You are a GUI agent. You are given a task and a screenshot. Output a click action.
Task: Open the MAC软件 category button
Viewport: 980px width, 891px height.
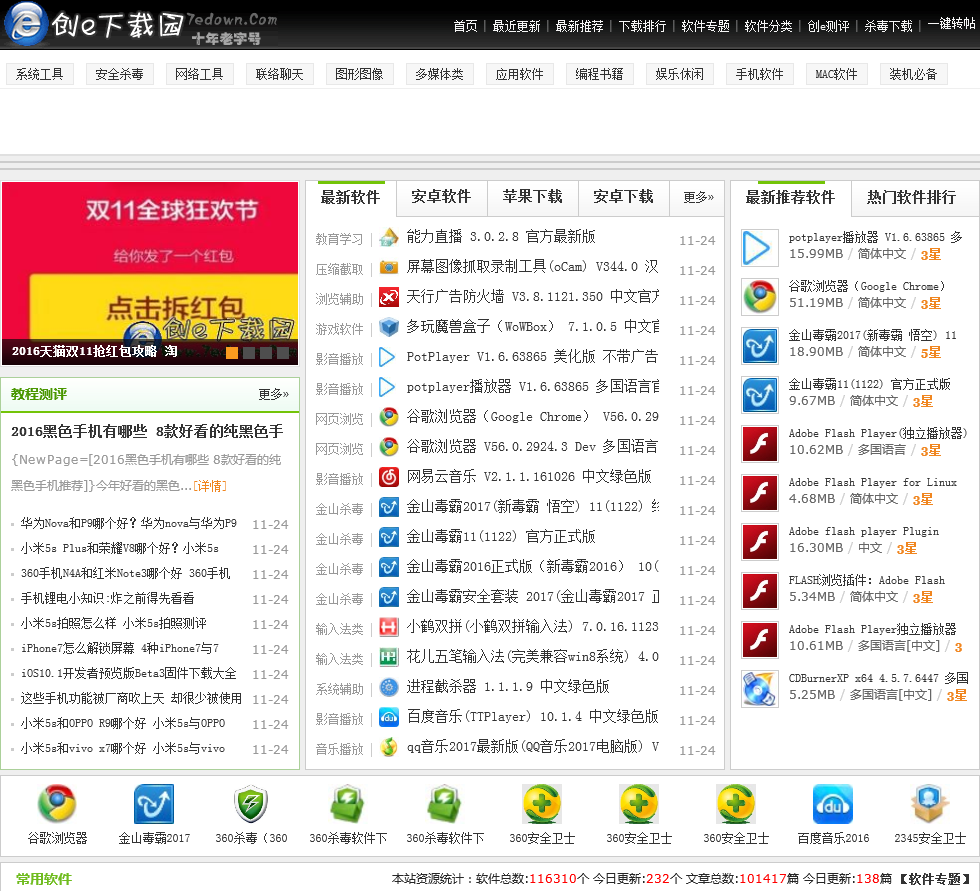click(x=836, y=74)
